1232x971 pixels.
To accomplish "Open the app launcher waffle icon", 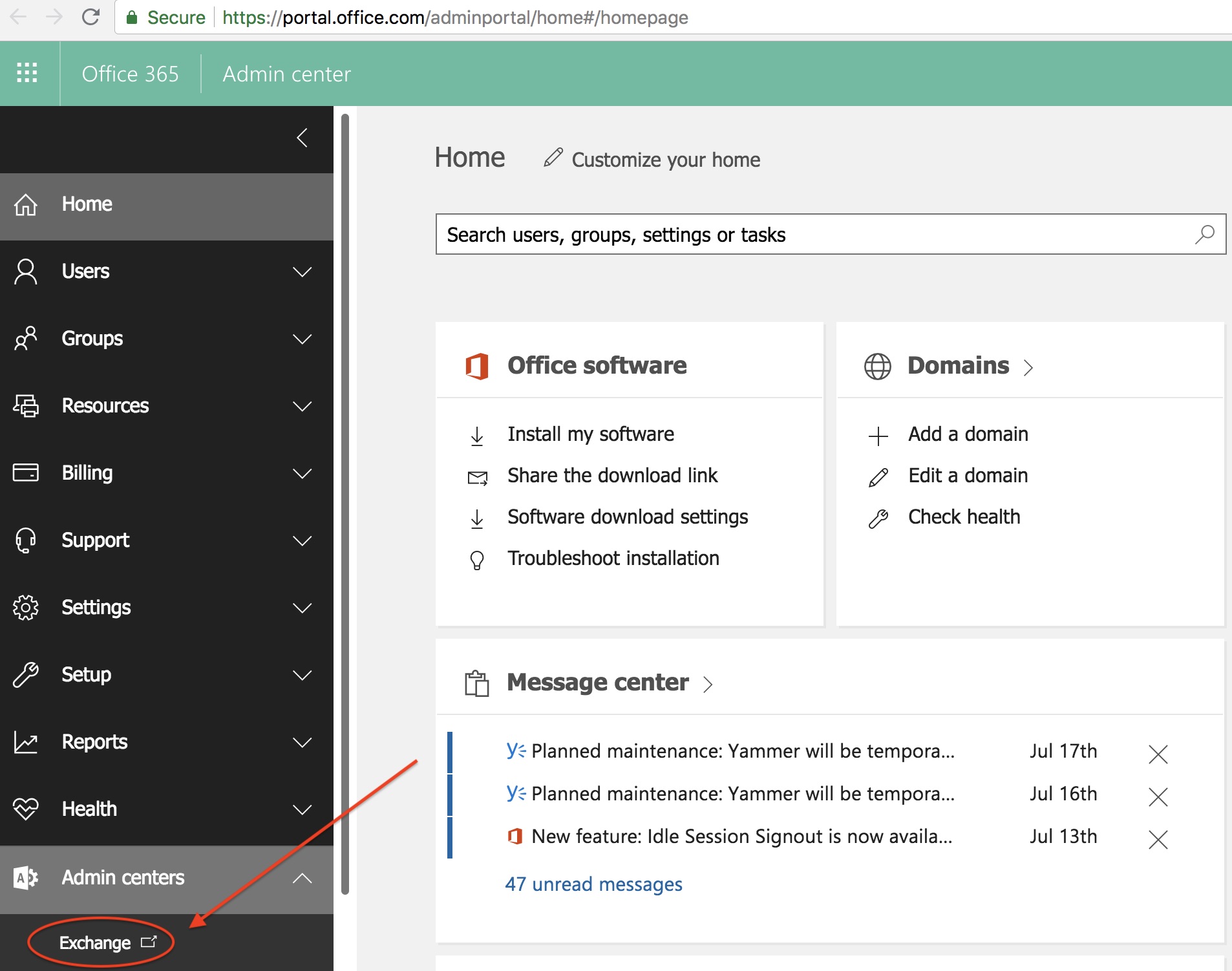I will (27, 73).
